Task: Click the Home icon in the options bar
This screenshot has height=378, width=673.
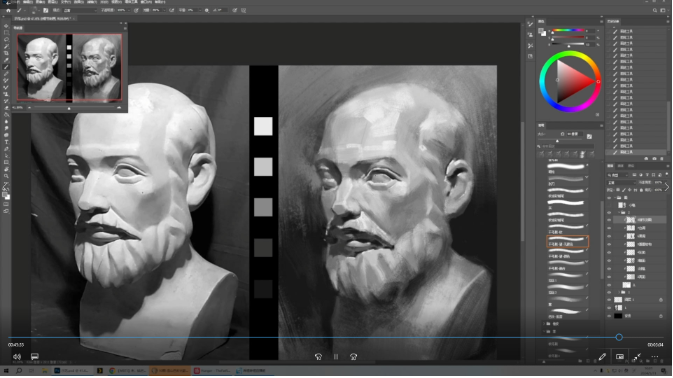Action: (8, 10)
